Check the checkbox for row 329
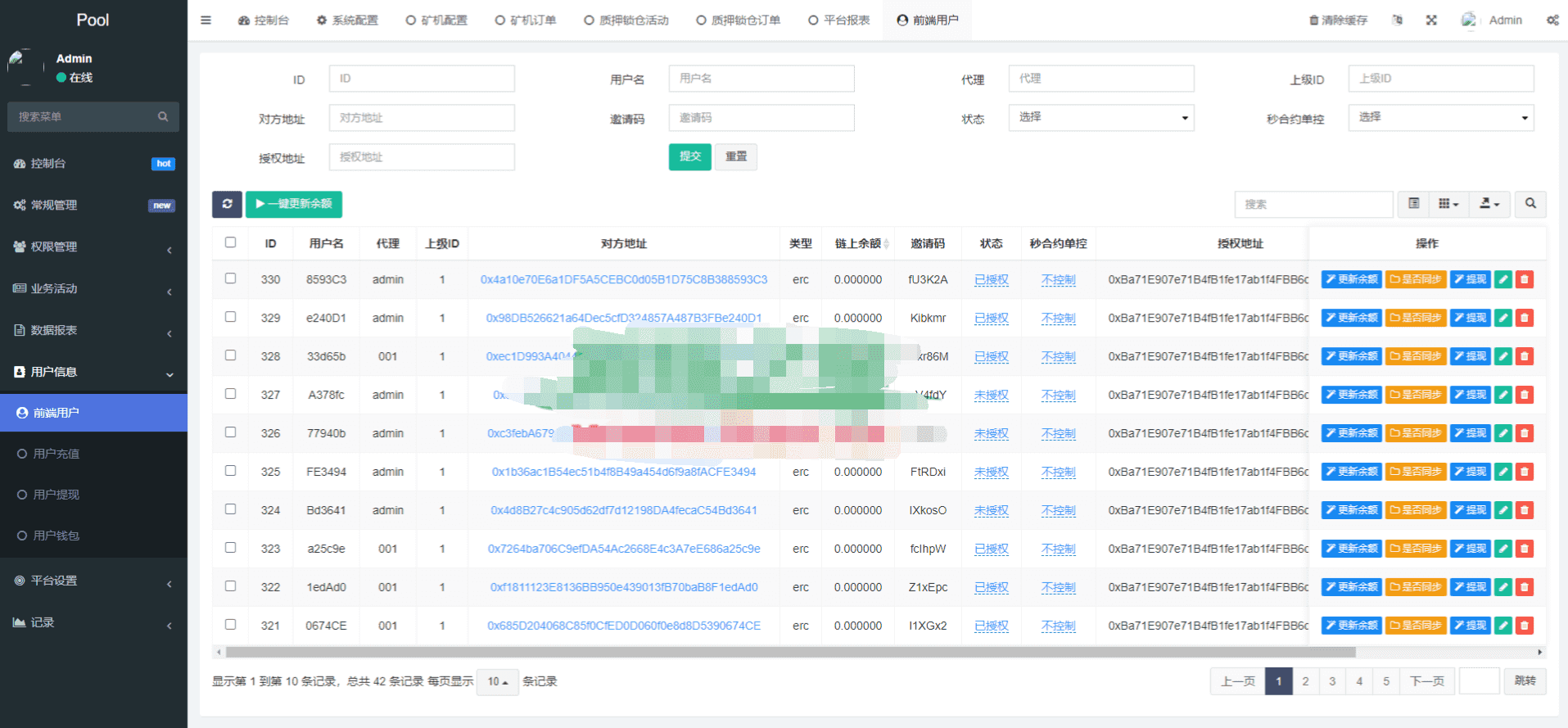The height and width of the screenshot is (728, 1568). pyautogui.click(x=230, y=317)
